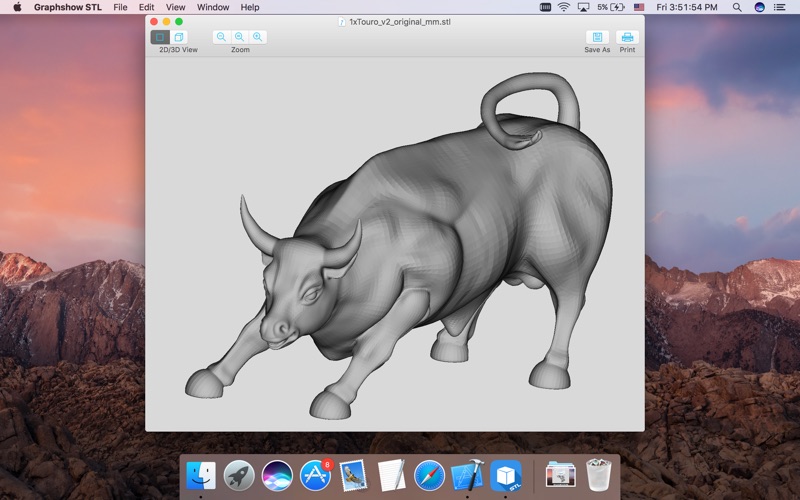The height and width of the screenshot is (500, 800).
Task: Open the Wi-Fi status menu
Action: (563, 7)
